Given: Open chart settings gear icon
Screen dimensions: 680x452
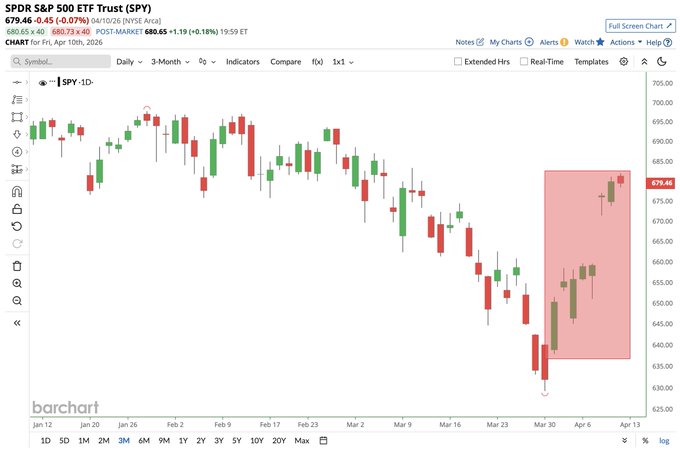Looking at the screenshot, I should pos(624,62).
